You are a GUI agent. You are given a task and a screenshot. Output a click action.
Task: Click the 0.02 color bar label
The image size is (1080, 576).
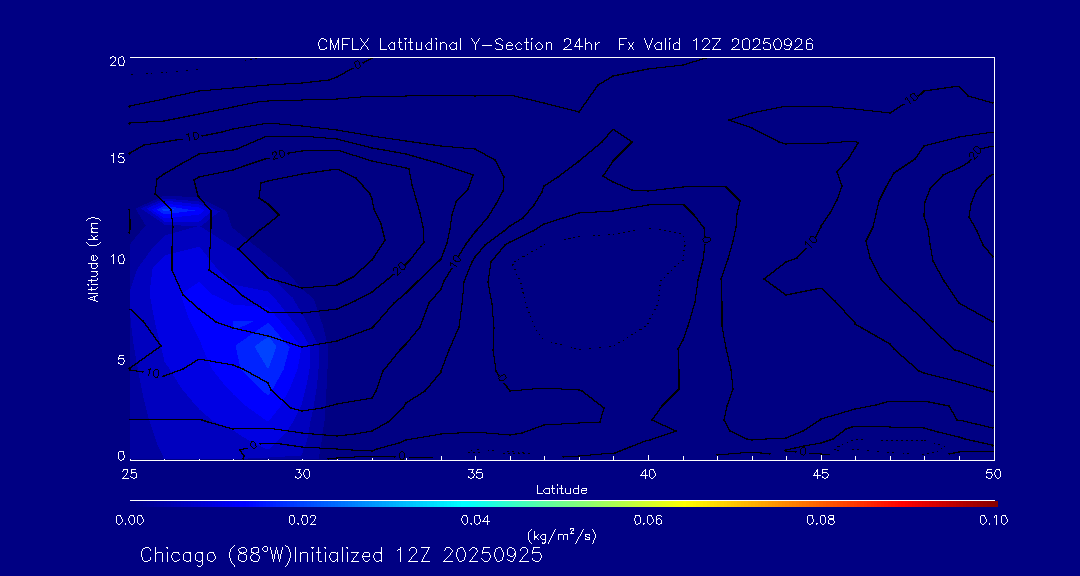[302, 520]
